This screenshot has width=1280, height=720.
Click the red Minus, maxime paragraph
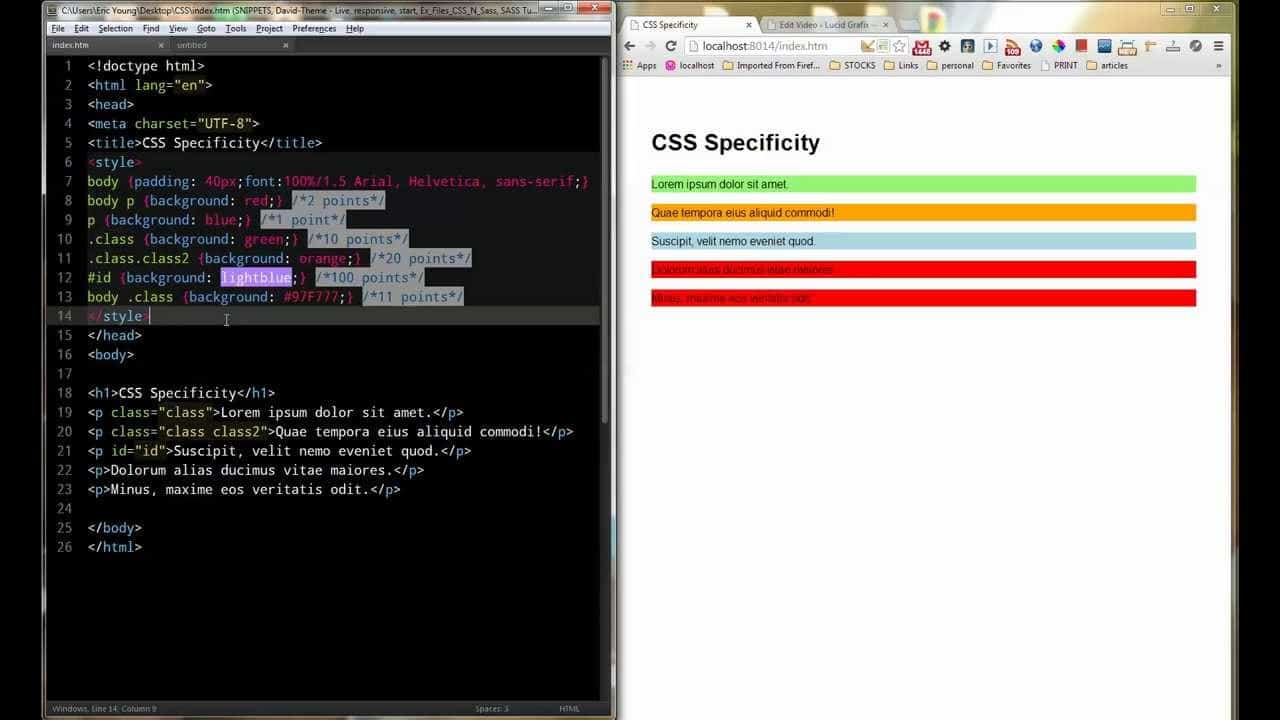click(x=923, y=298)
